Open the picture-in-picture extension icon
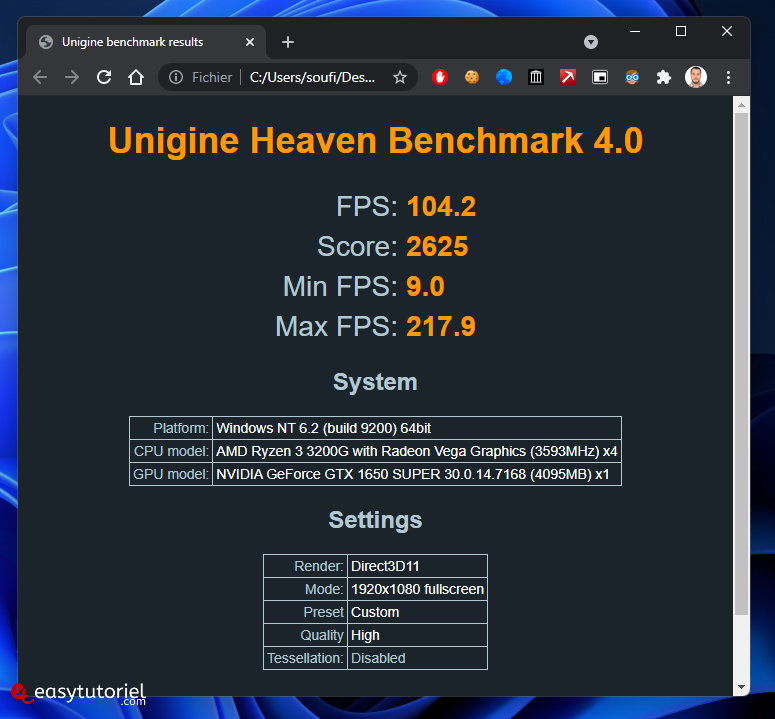 pos(600,77)
